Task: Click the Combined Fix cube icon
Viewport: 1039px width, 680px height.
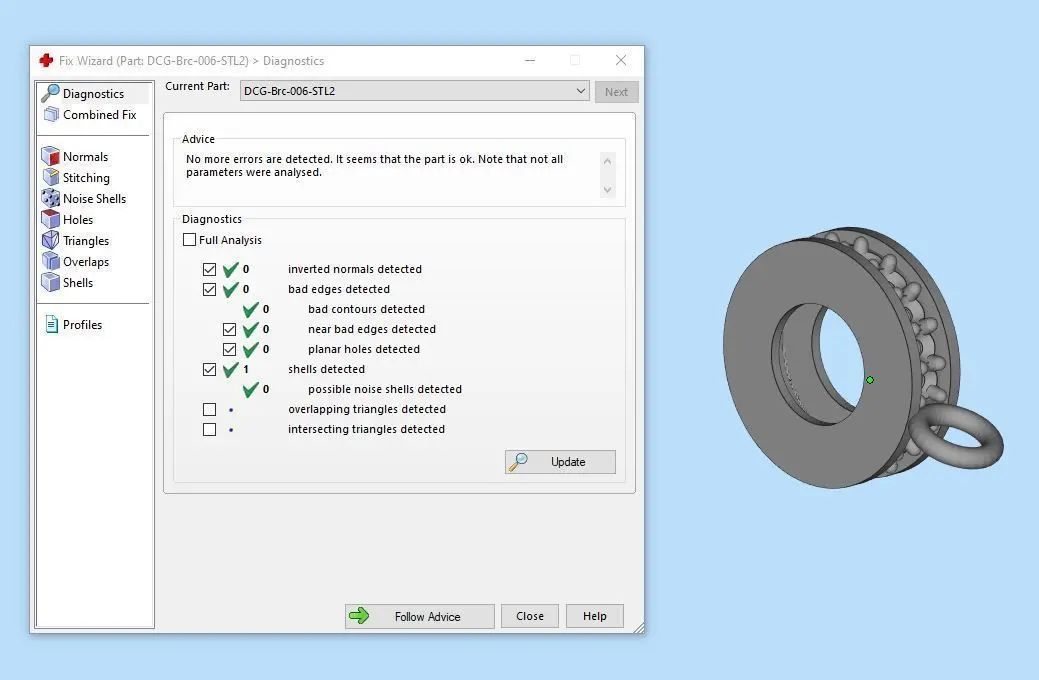Action: coord(51,115)
